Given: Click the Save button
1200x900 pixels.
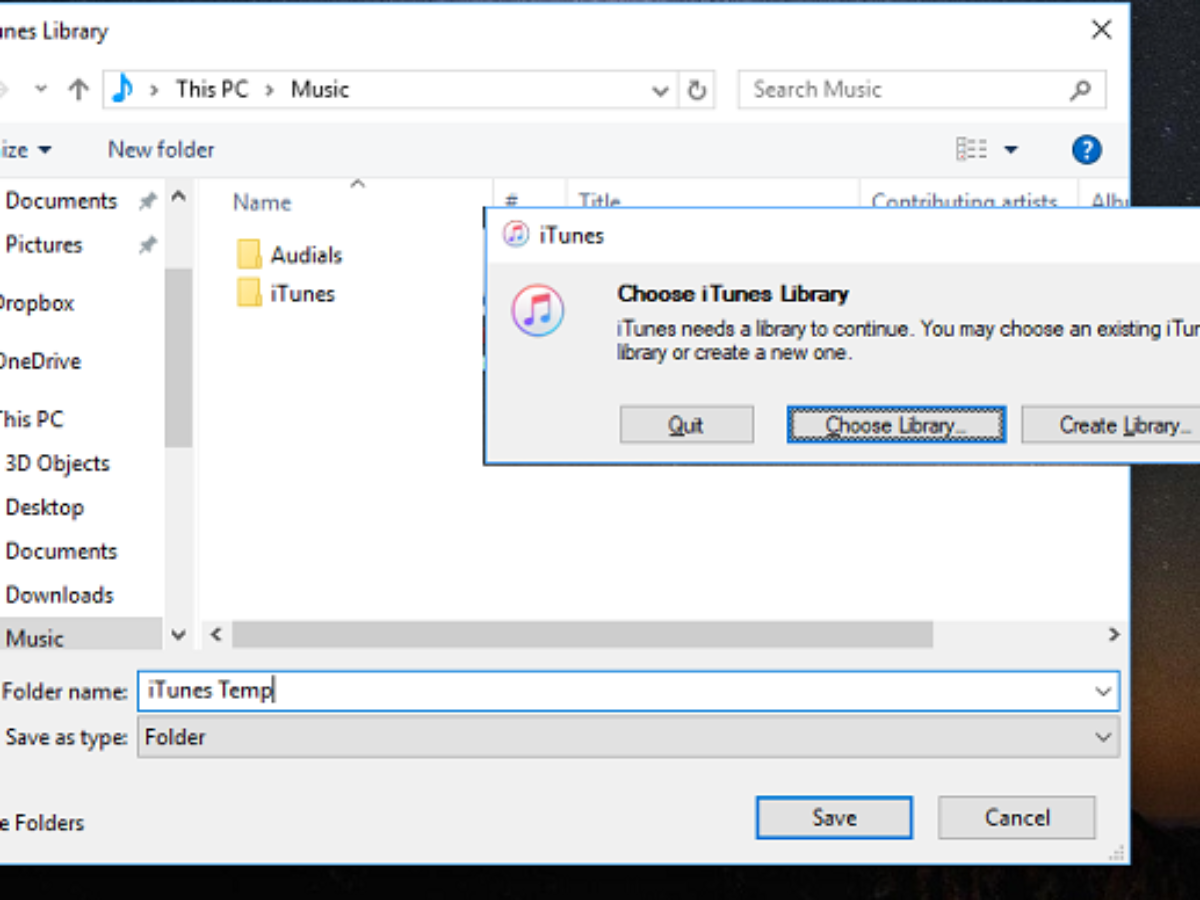Looking at the screenshot, I should tap(834, 817).
